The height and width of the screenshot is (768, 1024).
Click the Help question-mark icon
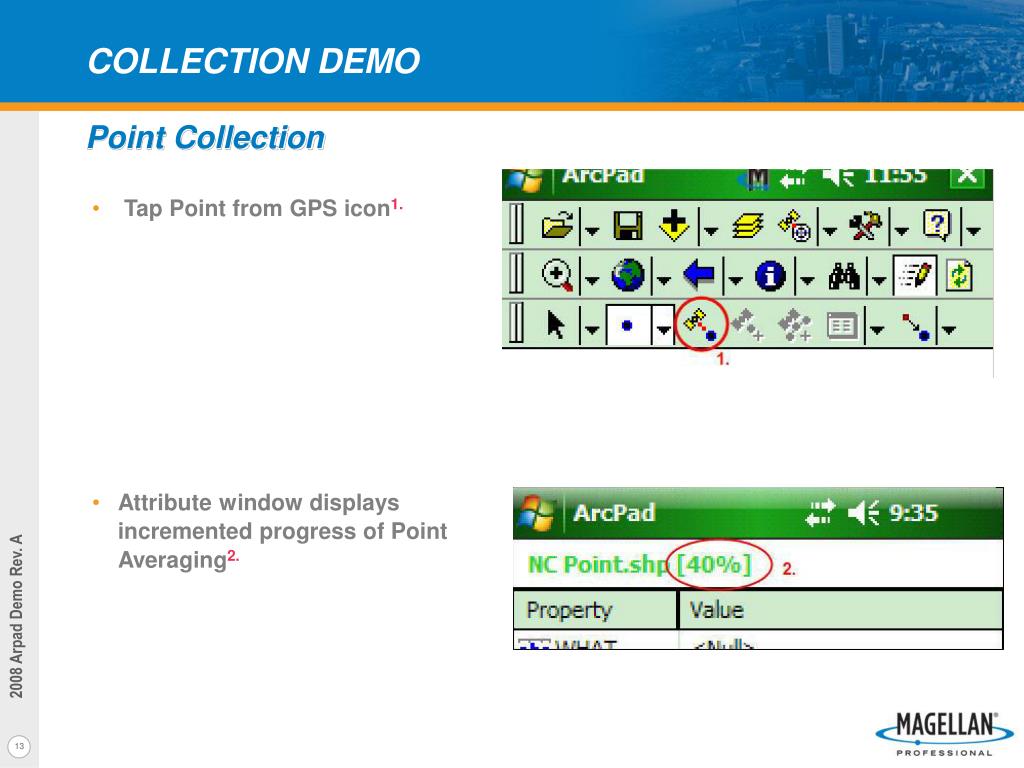coord(937,225)
